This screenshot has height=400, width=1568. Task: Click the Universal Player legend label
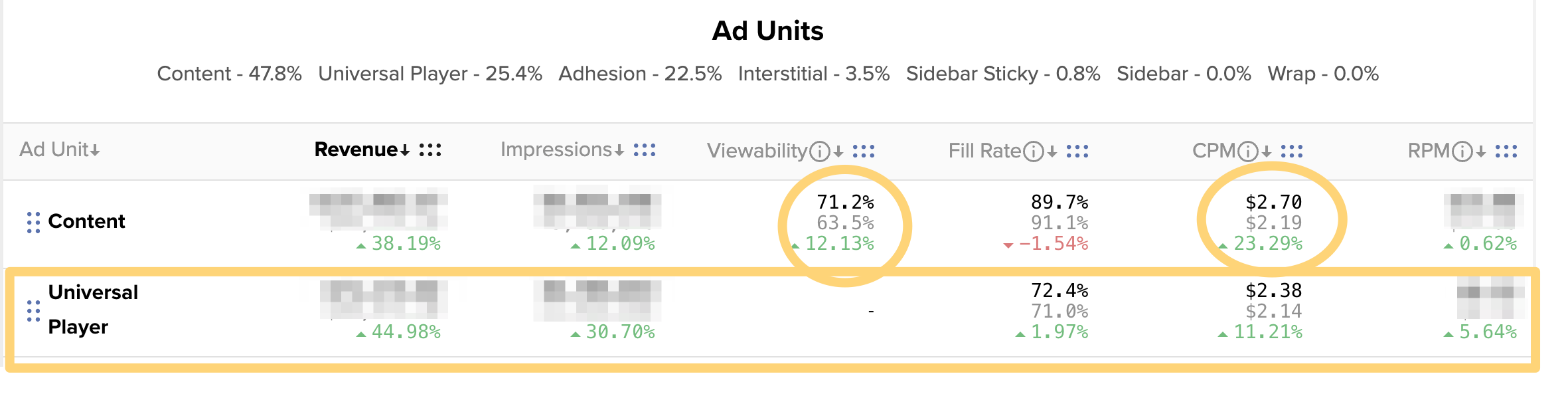(x=430, y=74)
